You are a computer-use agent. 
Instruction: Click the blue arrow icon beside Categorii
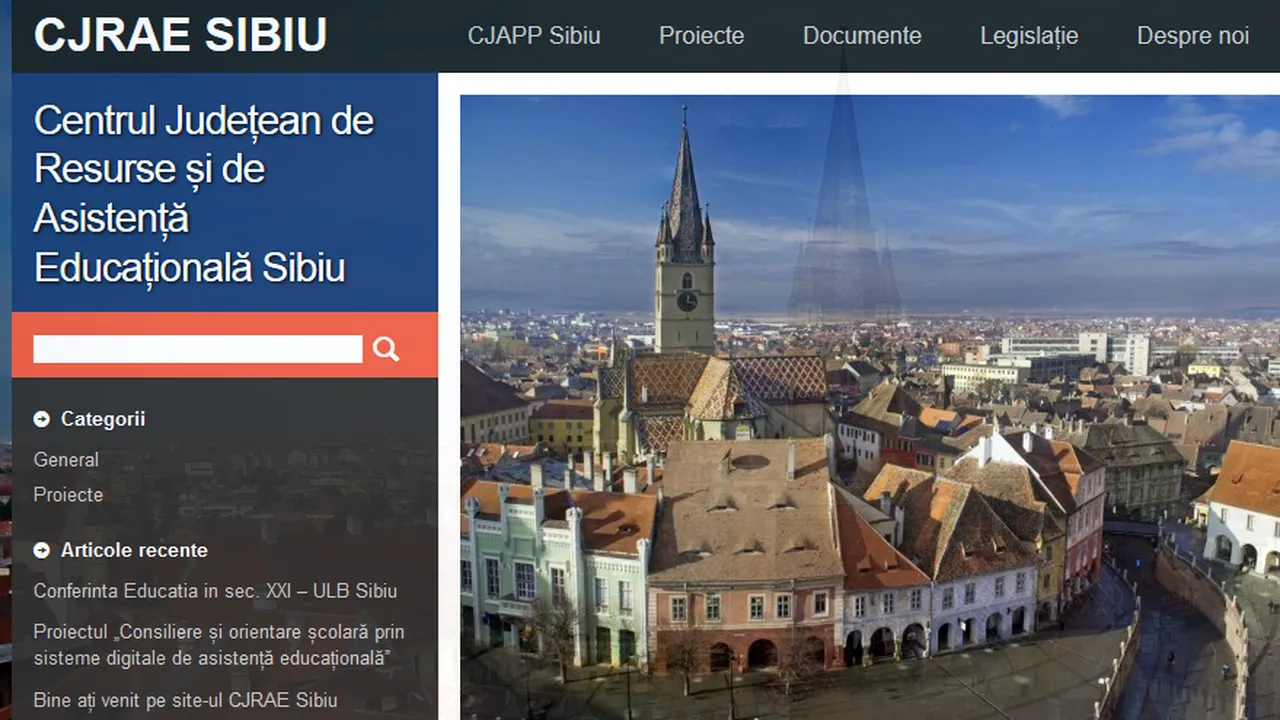click(41, 419)
